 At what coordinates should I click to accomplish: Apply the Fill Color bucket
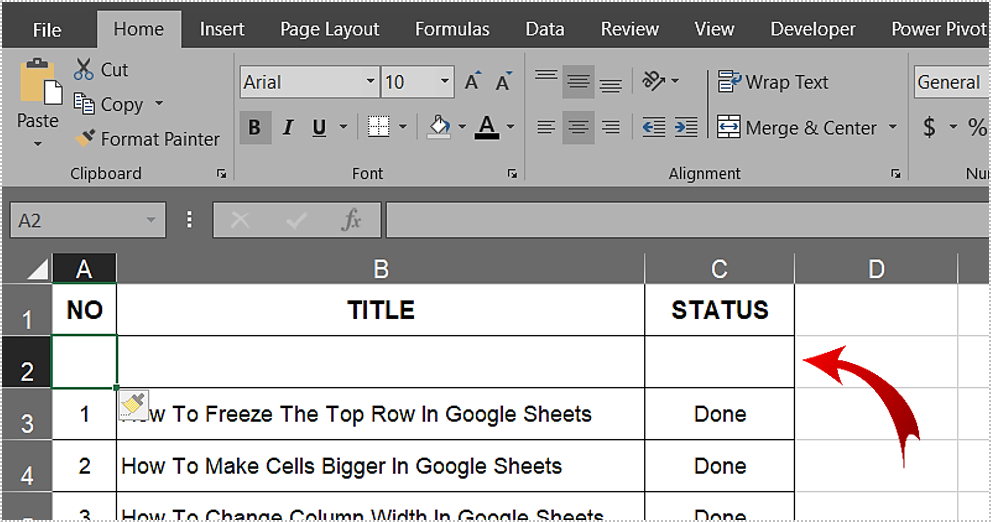(x=439, y=126)
